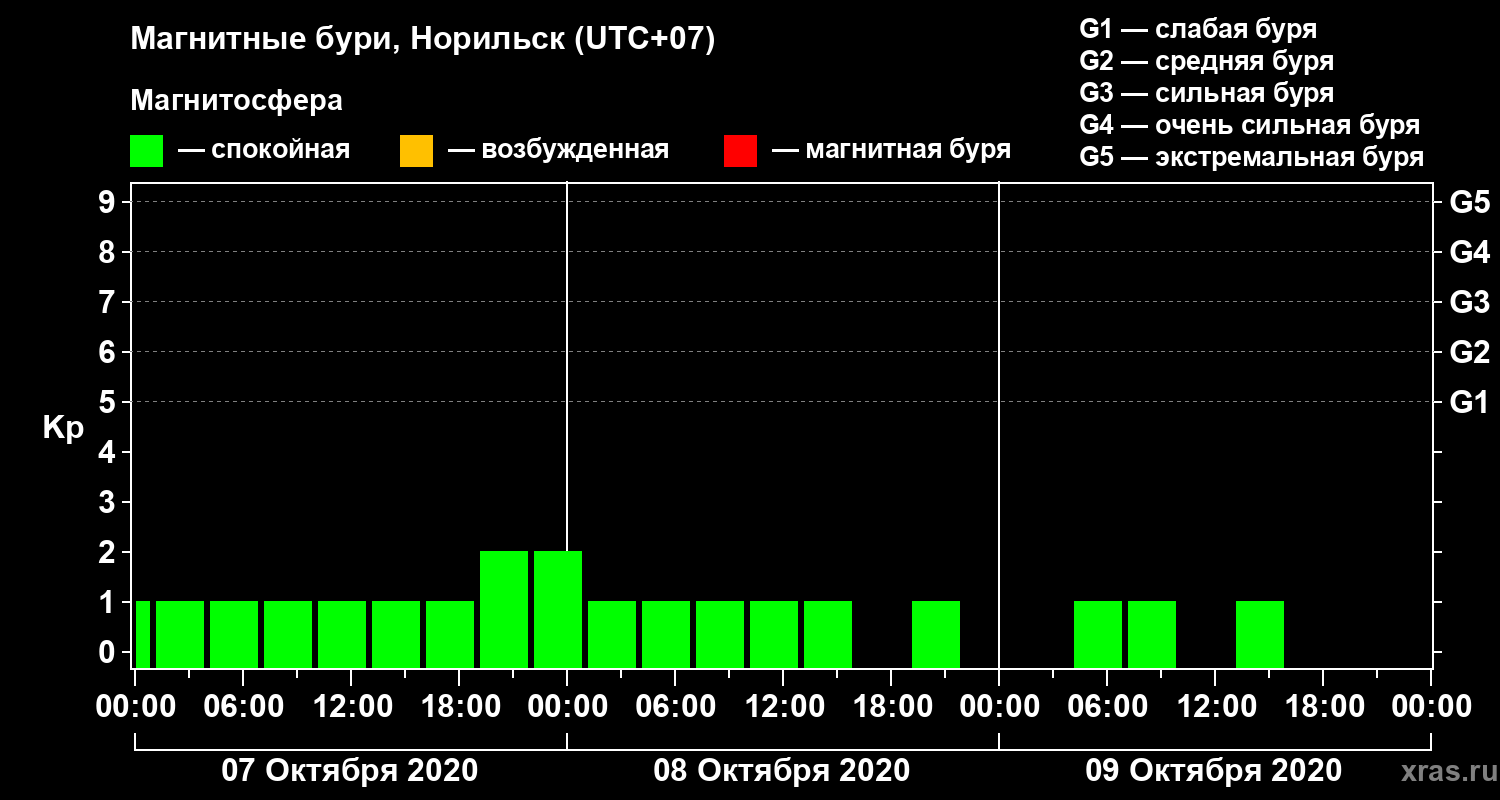Click the date label '08 Октября 2020'
Screen dimensions: 1500x800
[782, 771]
